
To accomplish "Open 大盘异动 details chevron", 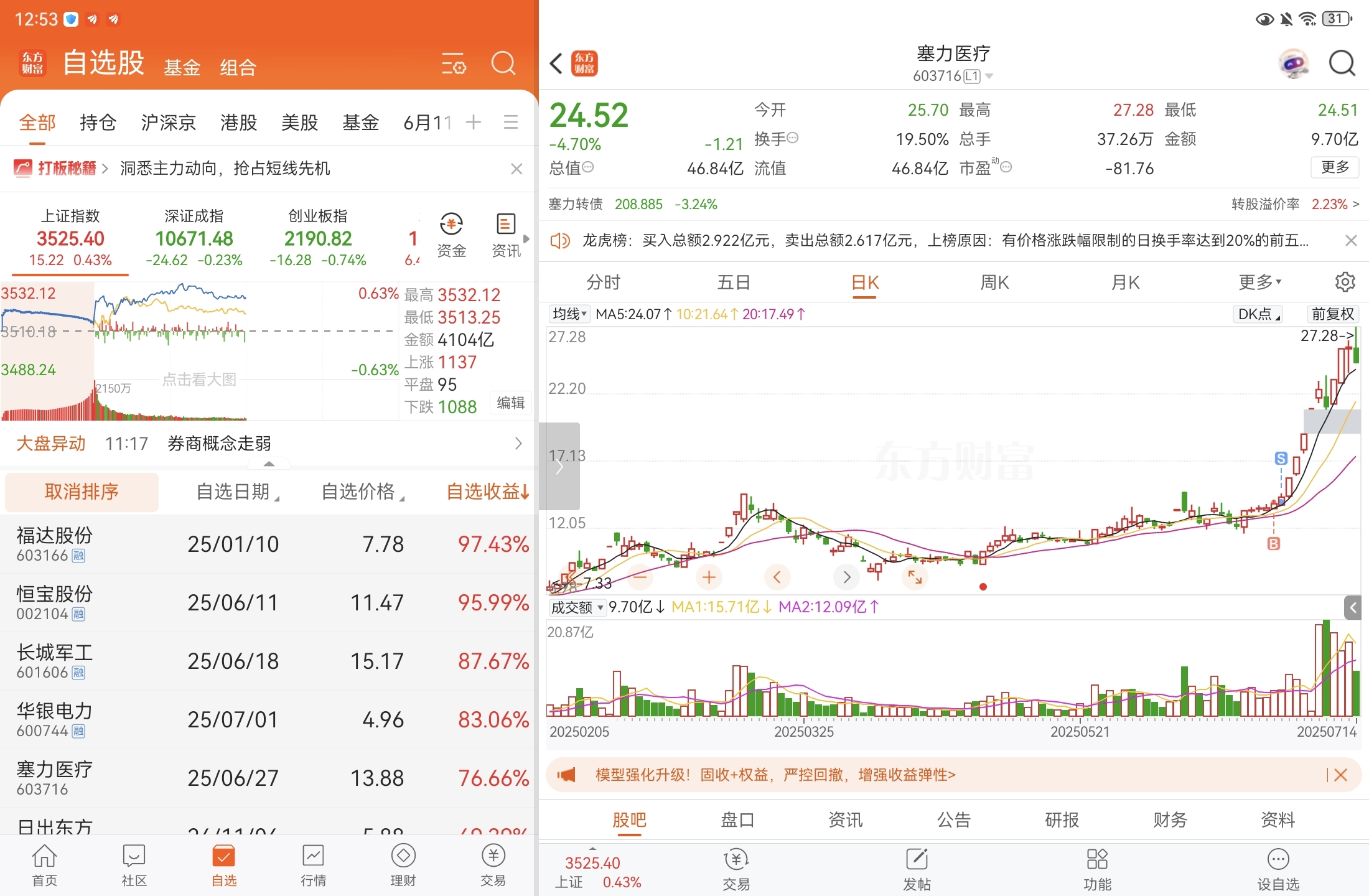I will pyautogui.click(x=518, y=444).
